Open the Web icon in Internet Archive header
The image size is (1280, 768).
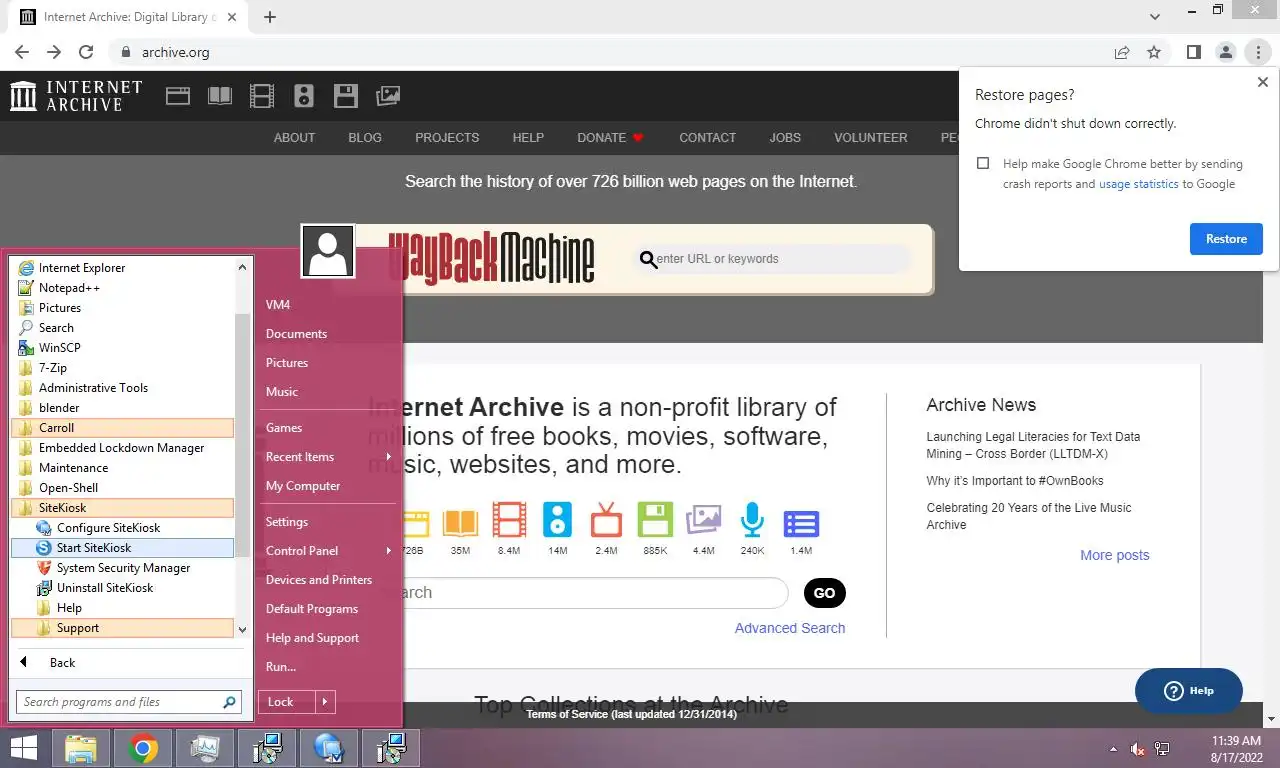click(x=178, y=96)
